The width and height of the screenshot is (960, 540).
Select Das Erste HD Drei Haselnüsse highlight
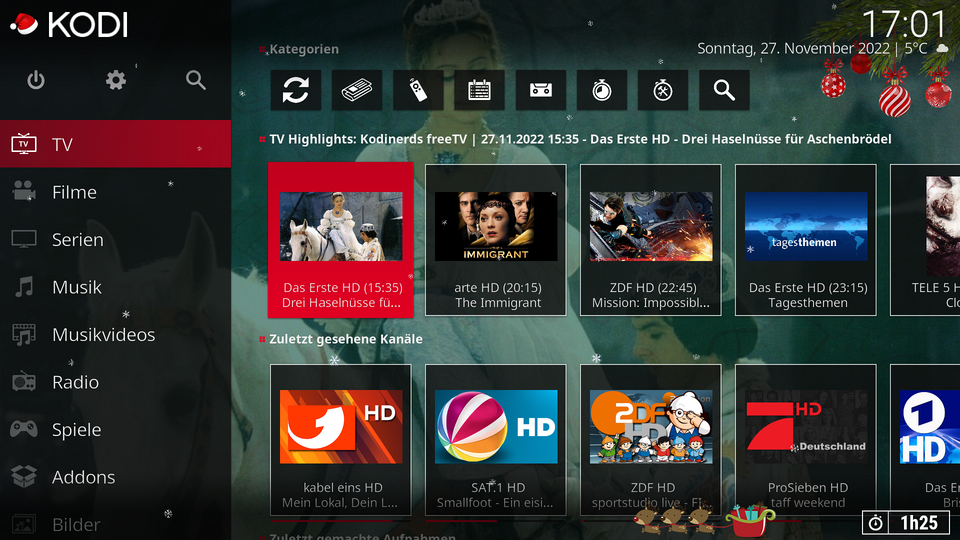341,240
